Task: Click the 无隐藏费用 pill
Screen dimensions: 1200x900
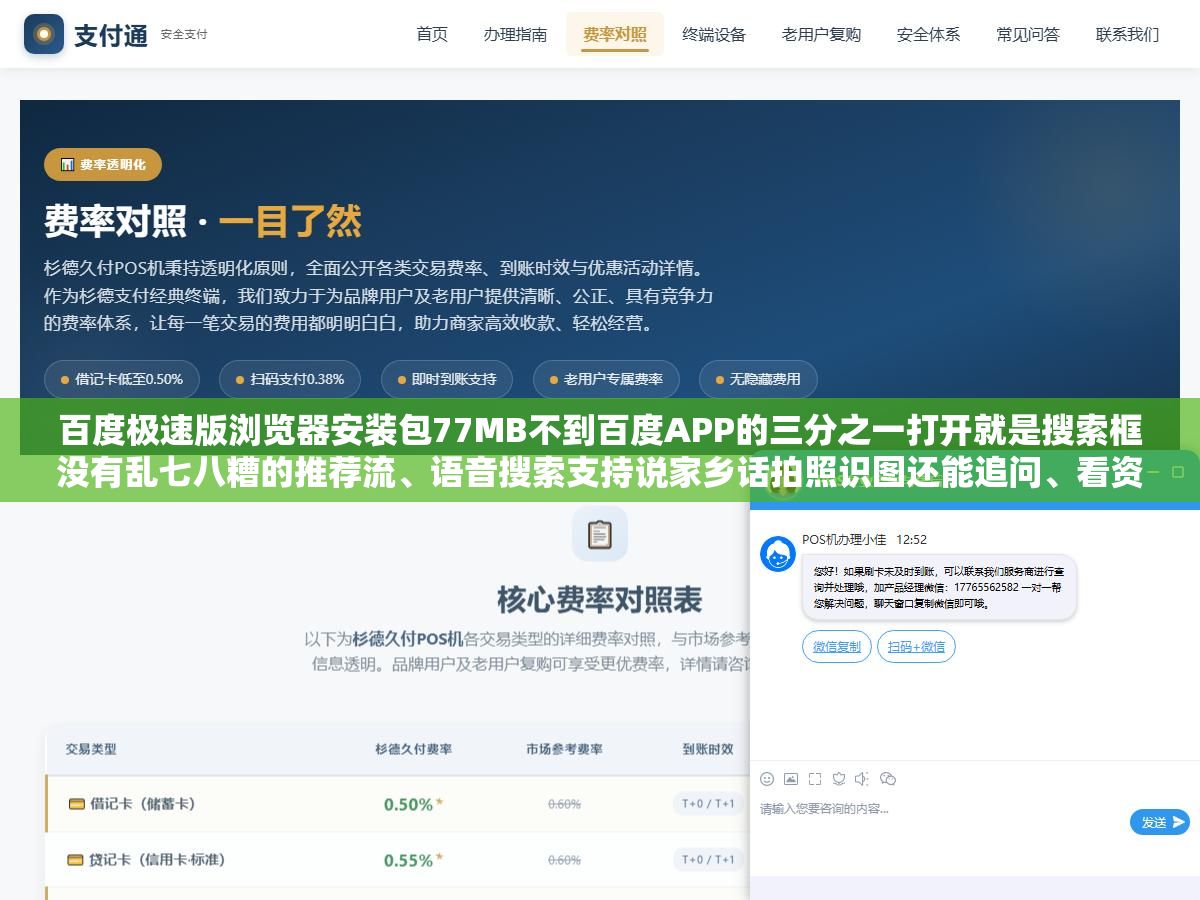Action: pos(758,379)
